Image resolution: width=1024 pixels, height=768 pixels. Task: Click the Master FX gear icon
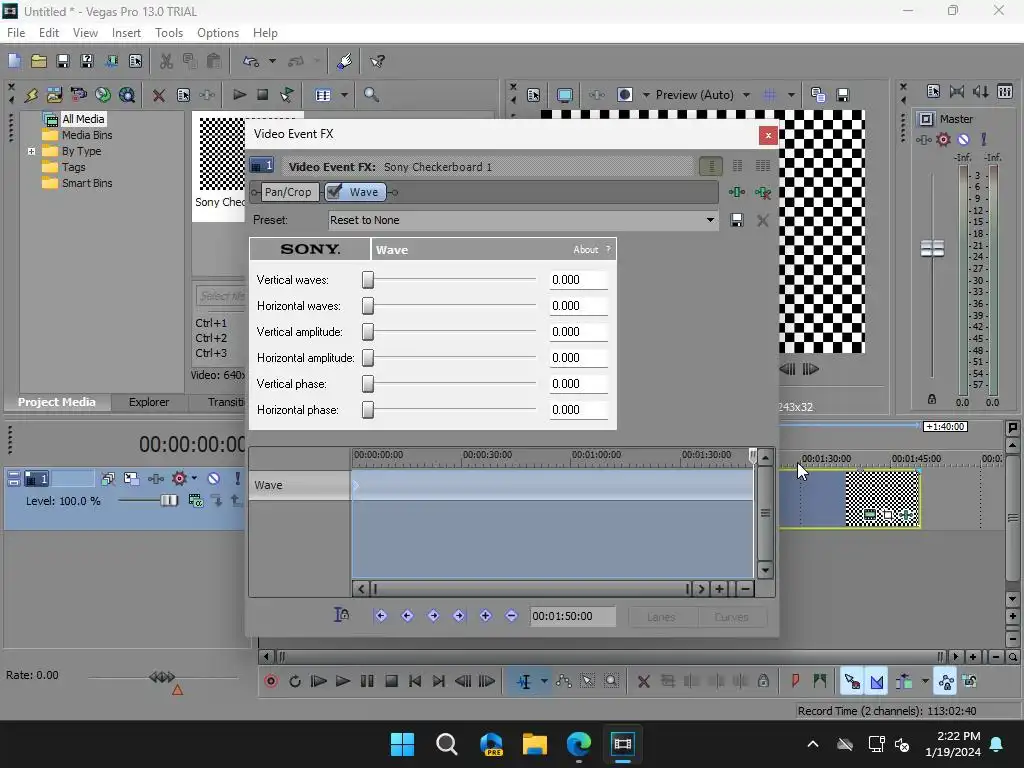943,139
